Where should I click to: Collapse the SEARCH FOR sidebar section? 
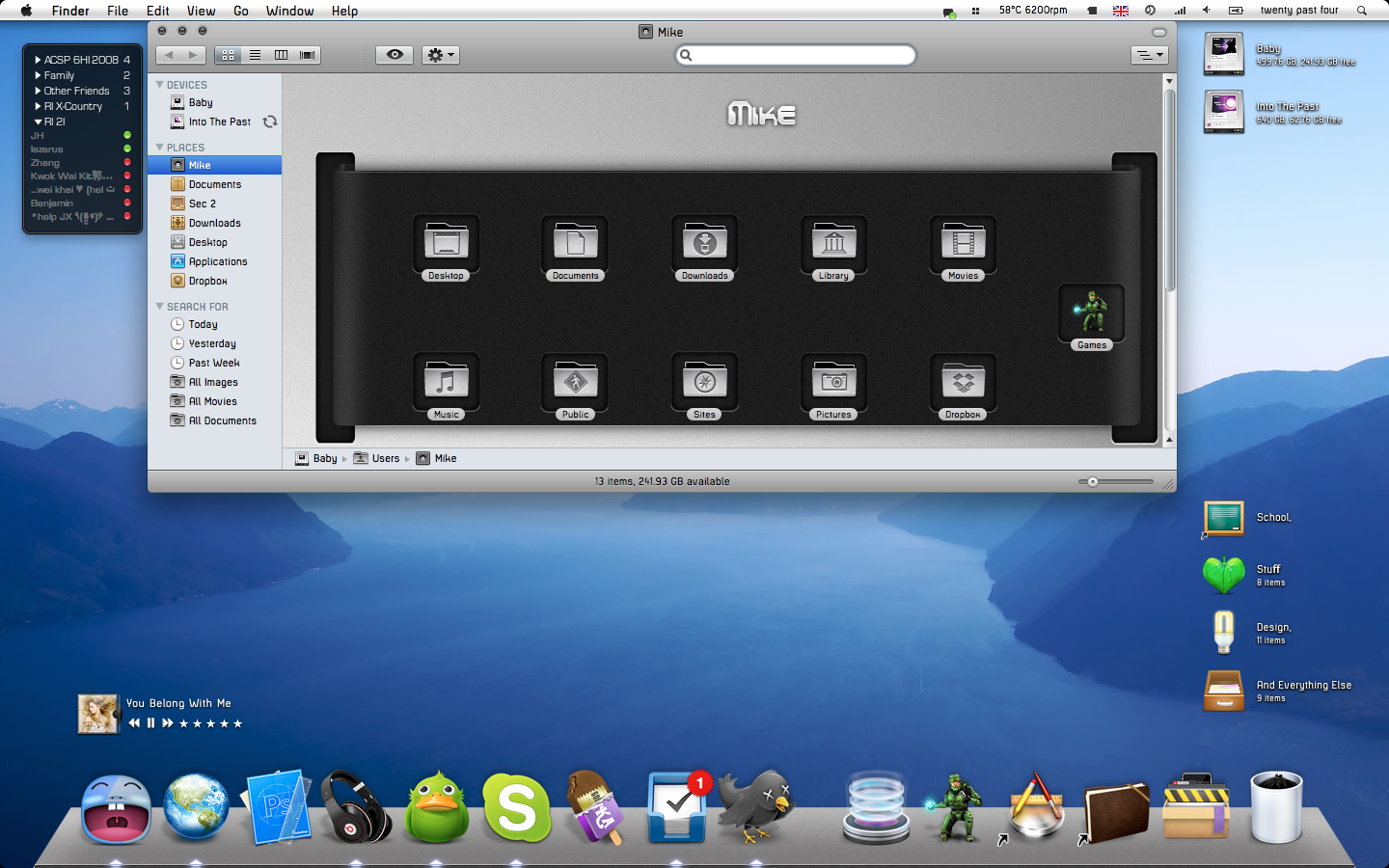[160, 307]
